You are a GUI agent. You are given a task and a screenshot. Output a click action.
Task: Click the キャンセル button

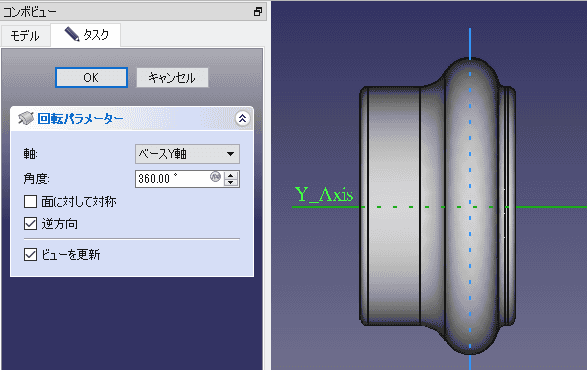tap(172, 78)
